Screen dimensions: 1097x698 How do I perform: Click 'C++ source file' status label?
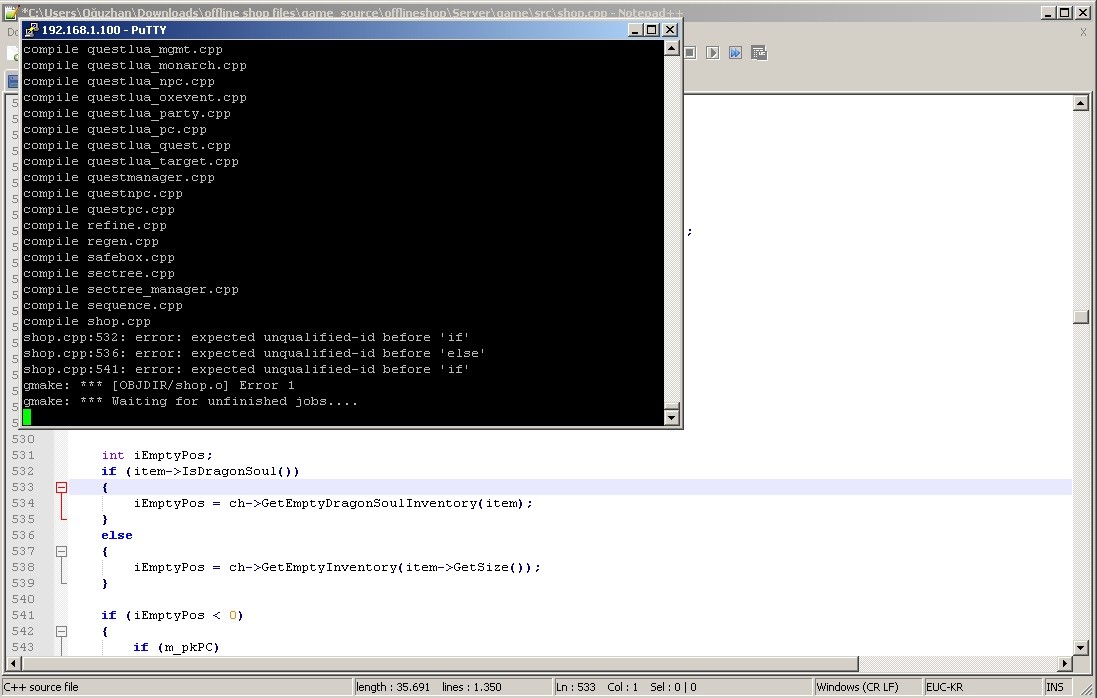[41, 687]
